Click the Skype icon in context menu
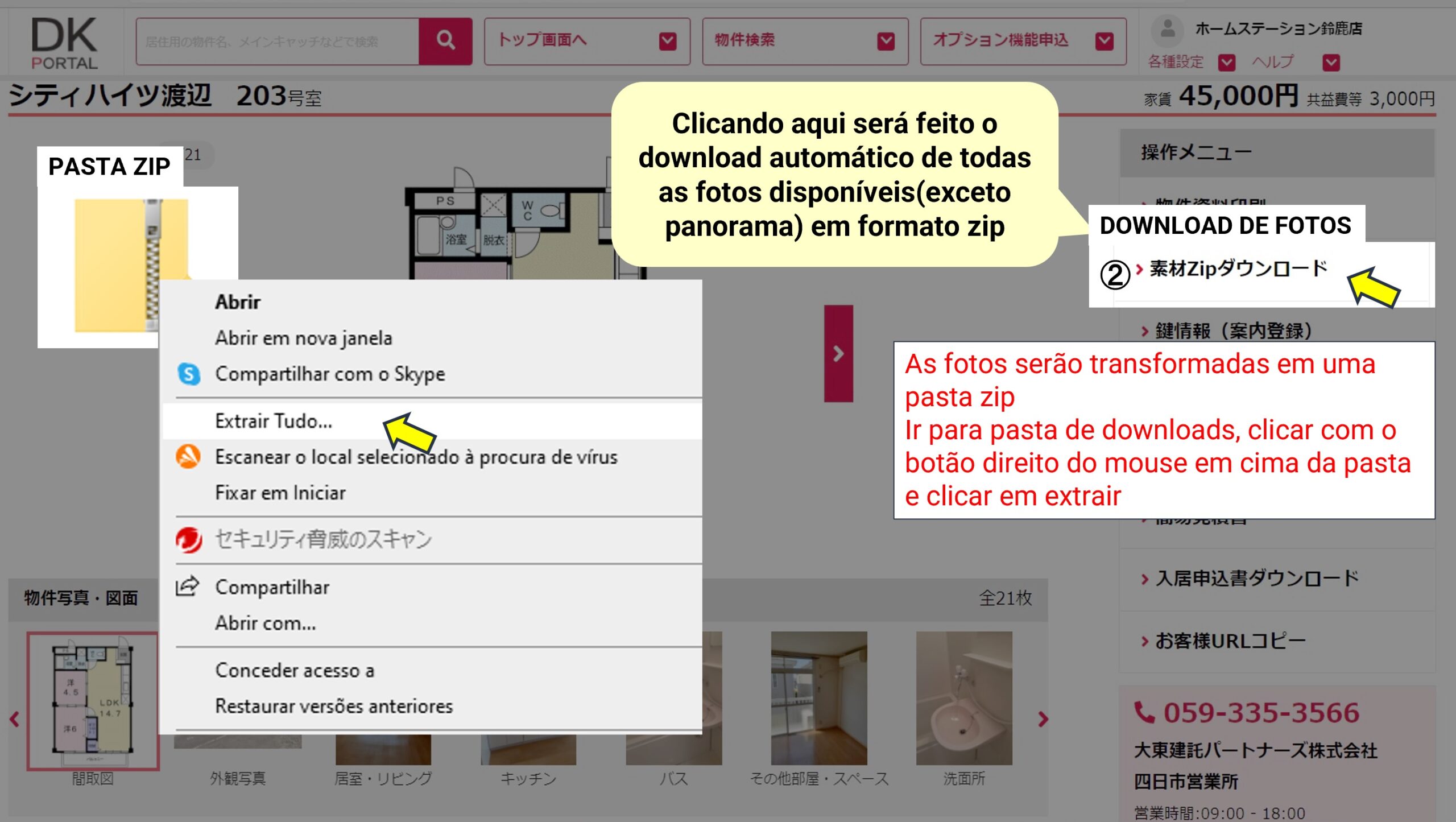 (189, 374)
